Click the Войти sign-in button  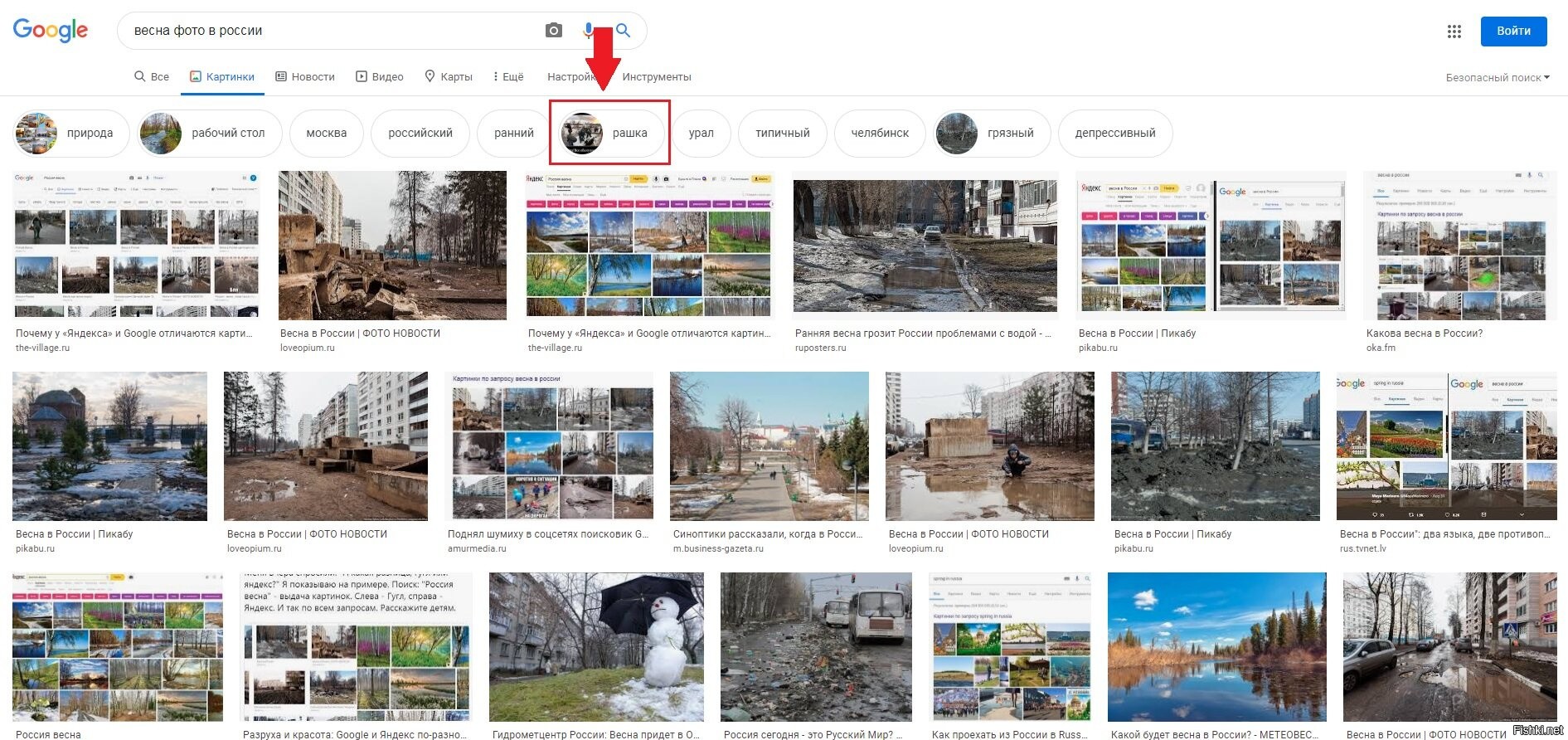click(1513, 31)
